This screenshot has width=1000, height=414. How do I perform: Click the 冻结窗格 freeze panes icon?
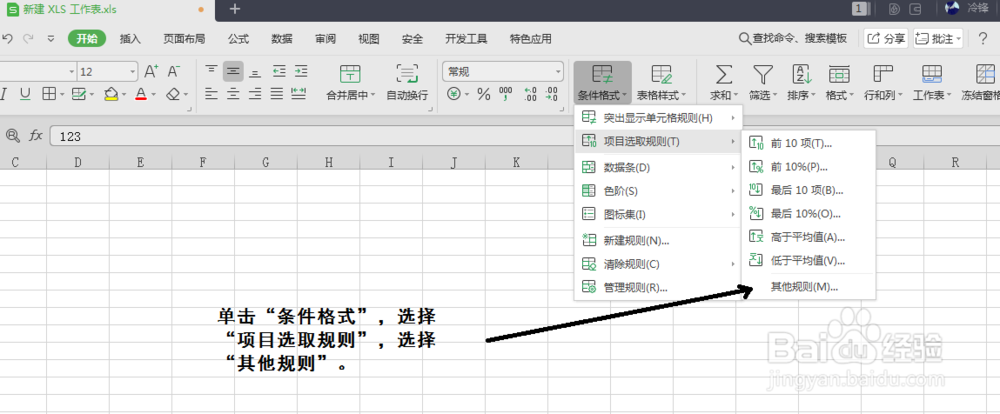pos(986,74)
